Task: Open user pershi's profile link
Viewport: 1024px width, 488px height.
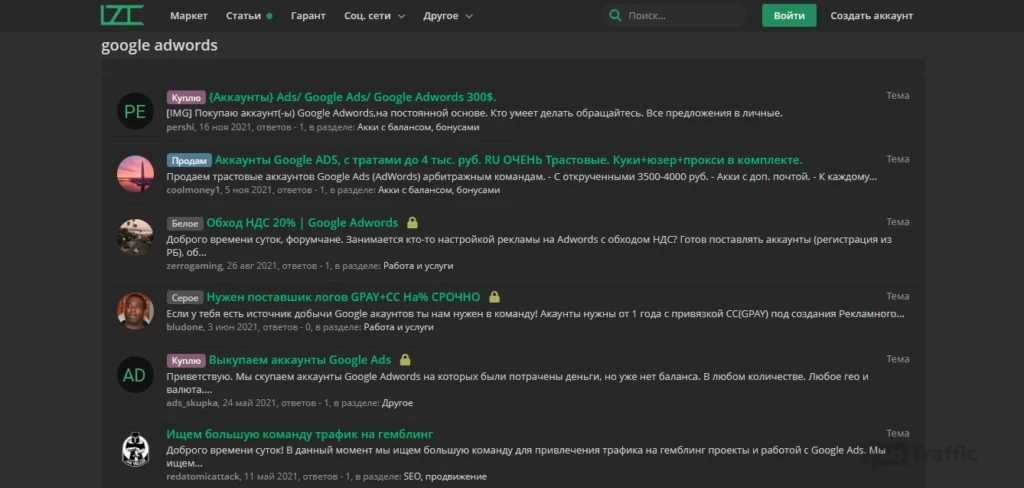Action: [180, 127]
